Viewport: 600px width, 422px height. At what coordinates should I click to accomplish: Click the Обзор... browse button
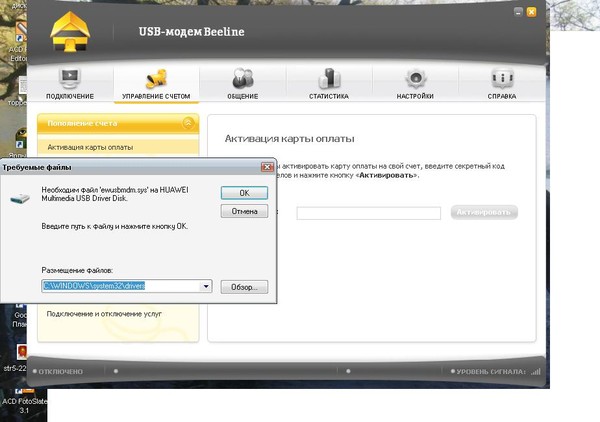[x=244, y=287]
